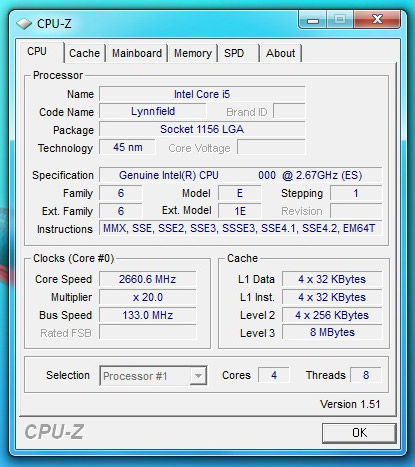Screen dimensions: 415x467
Task: Click the 45 nm technology value
Action: (127, 147)
